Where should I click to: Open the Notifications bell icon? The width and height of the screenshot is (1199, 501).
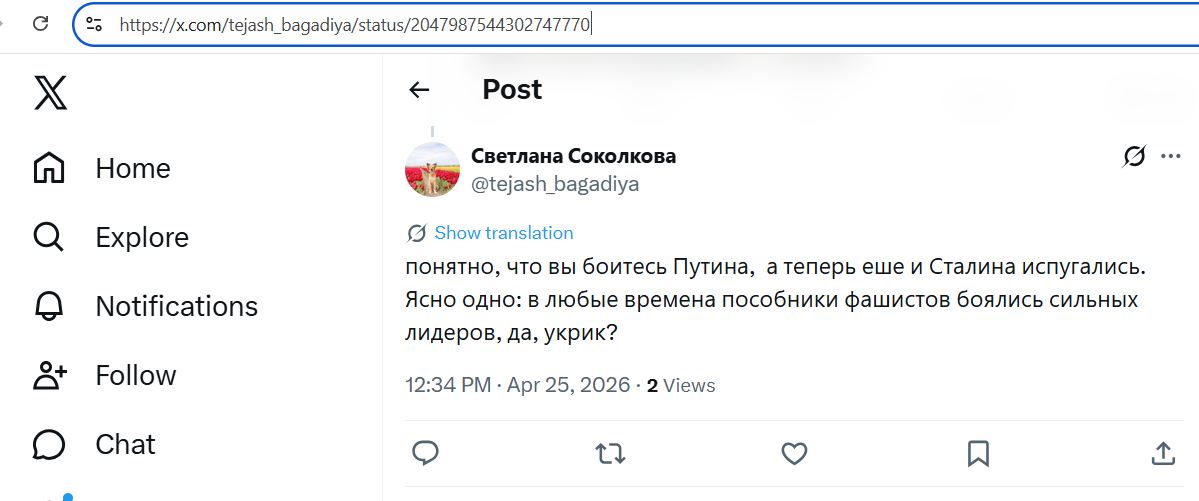[49, 306]
